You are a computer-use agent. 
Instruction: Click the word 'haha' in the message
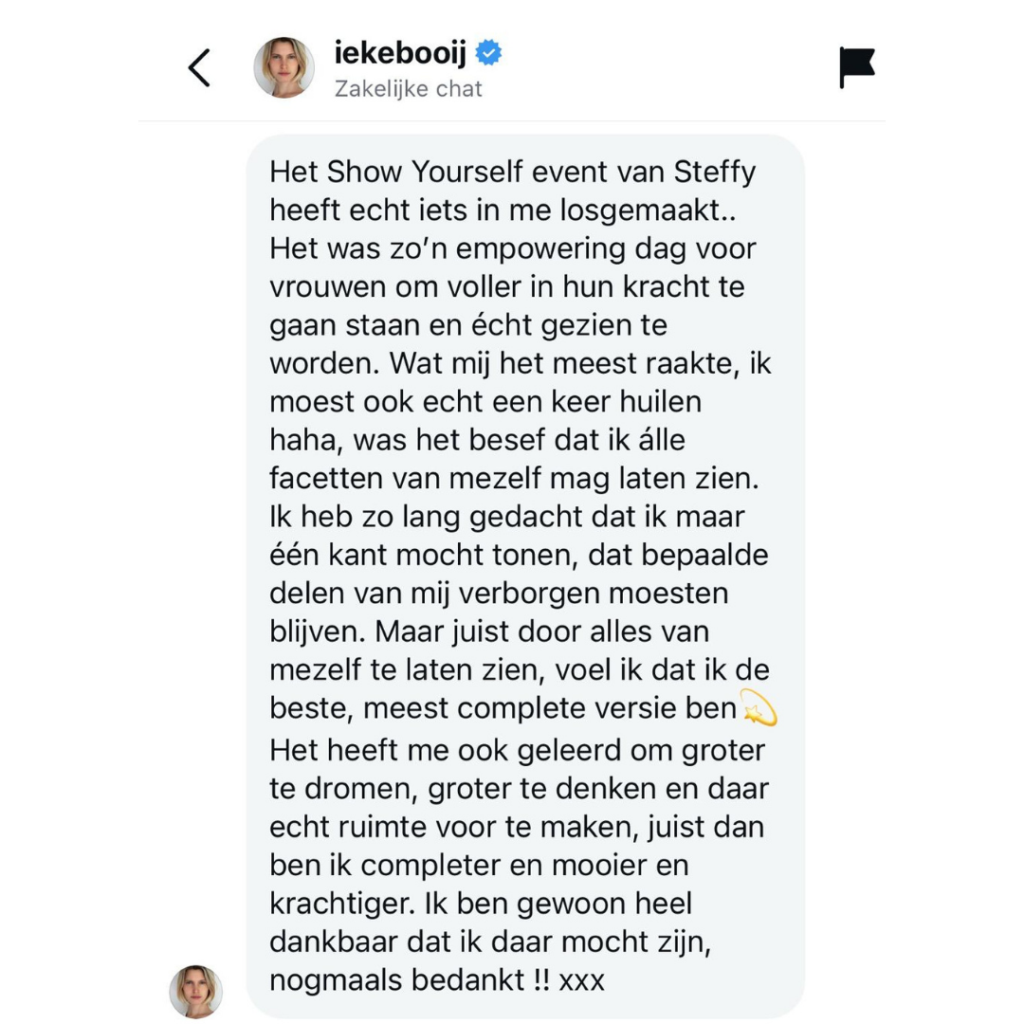[300, 440]
